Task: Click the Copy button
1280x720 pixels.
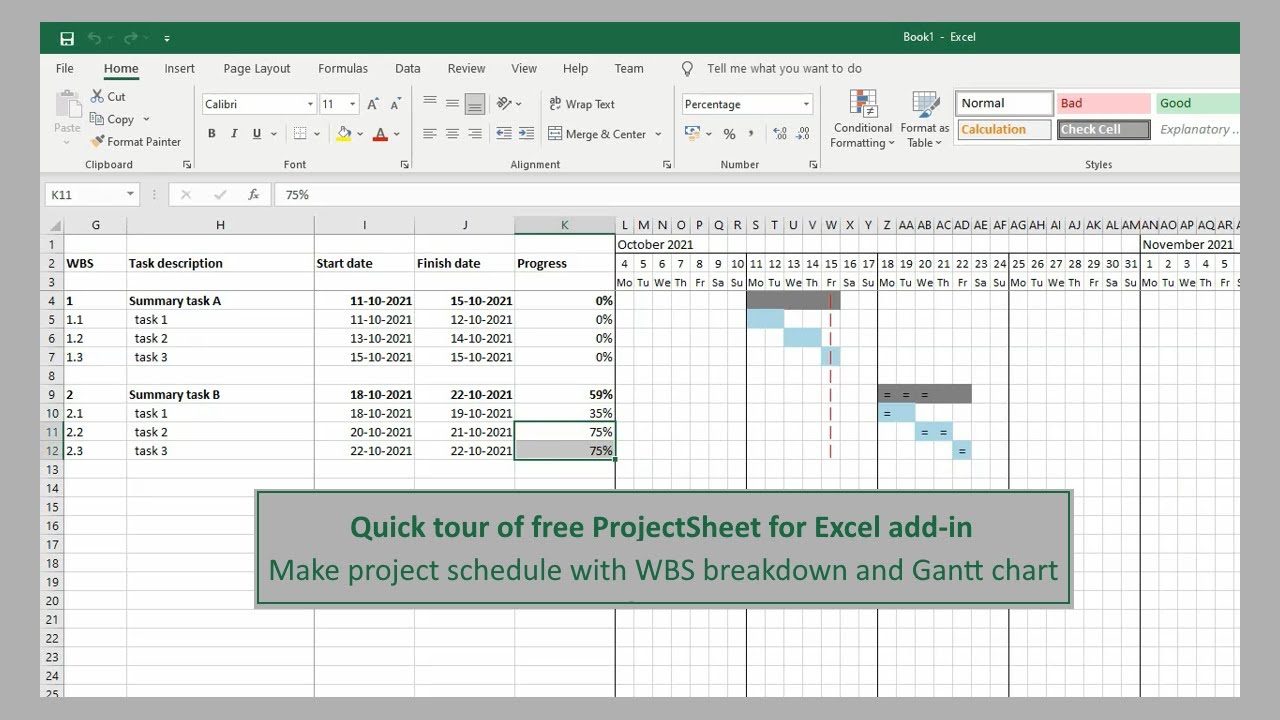Action: point(113,119)
